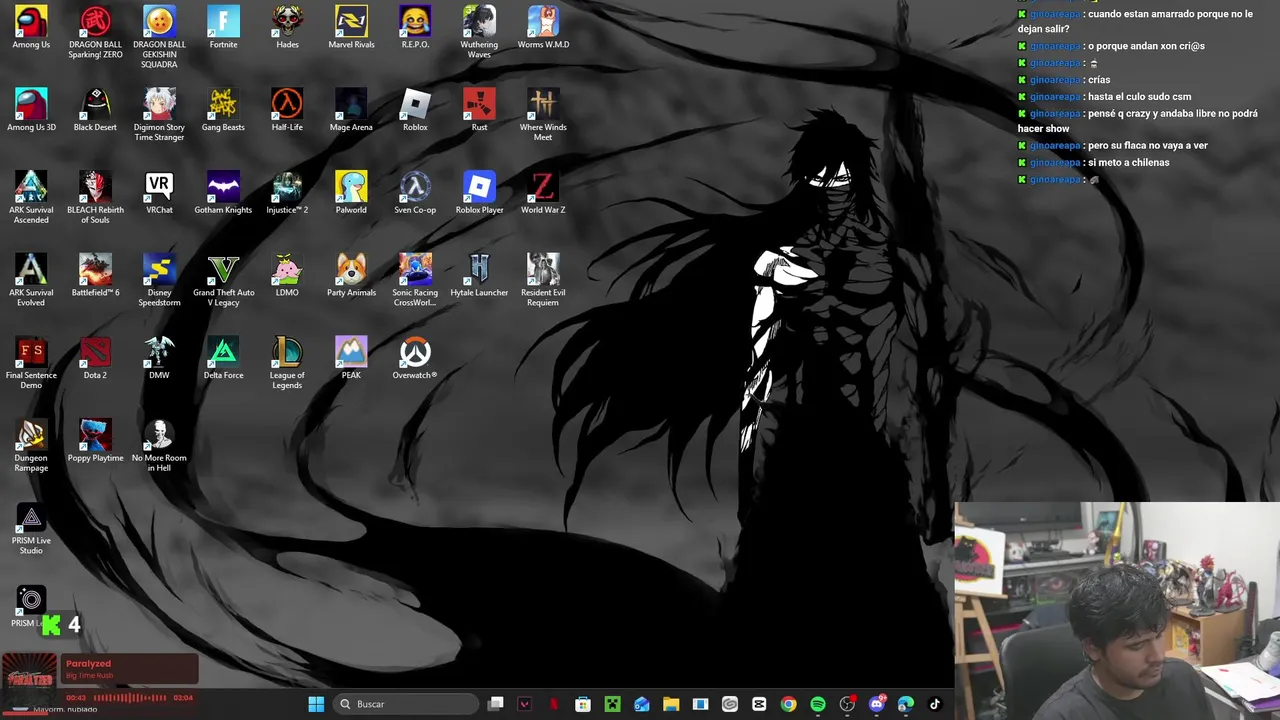Image resolution: width=1280 pixels, height=720 pixels.
Task: Select the Sven Co-op icon
Action: coord(415,193)
